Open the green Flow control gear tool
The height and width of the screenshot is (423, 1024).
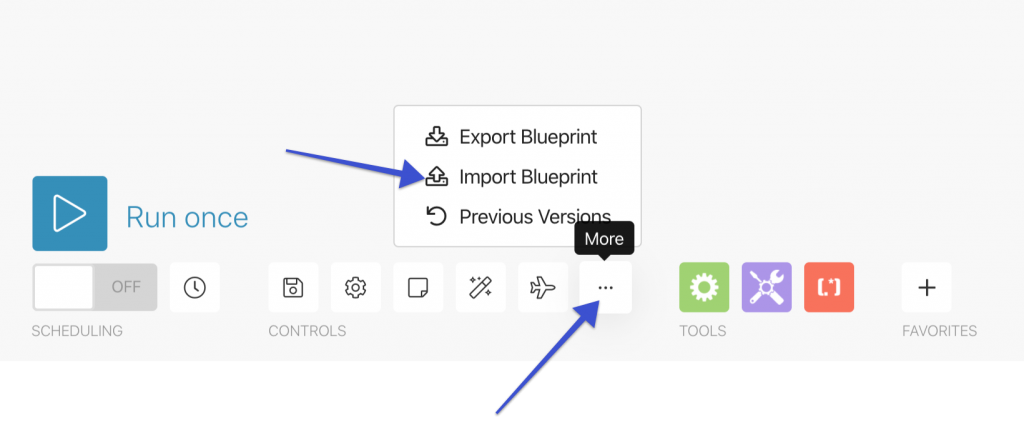(704, 287)
